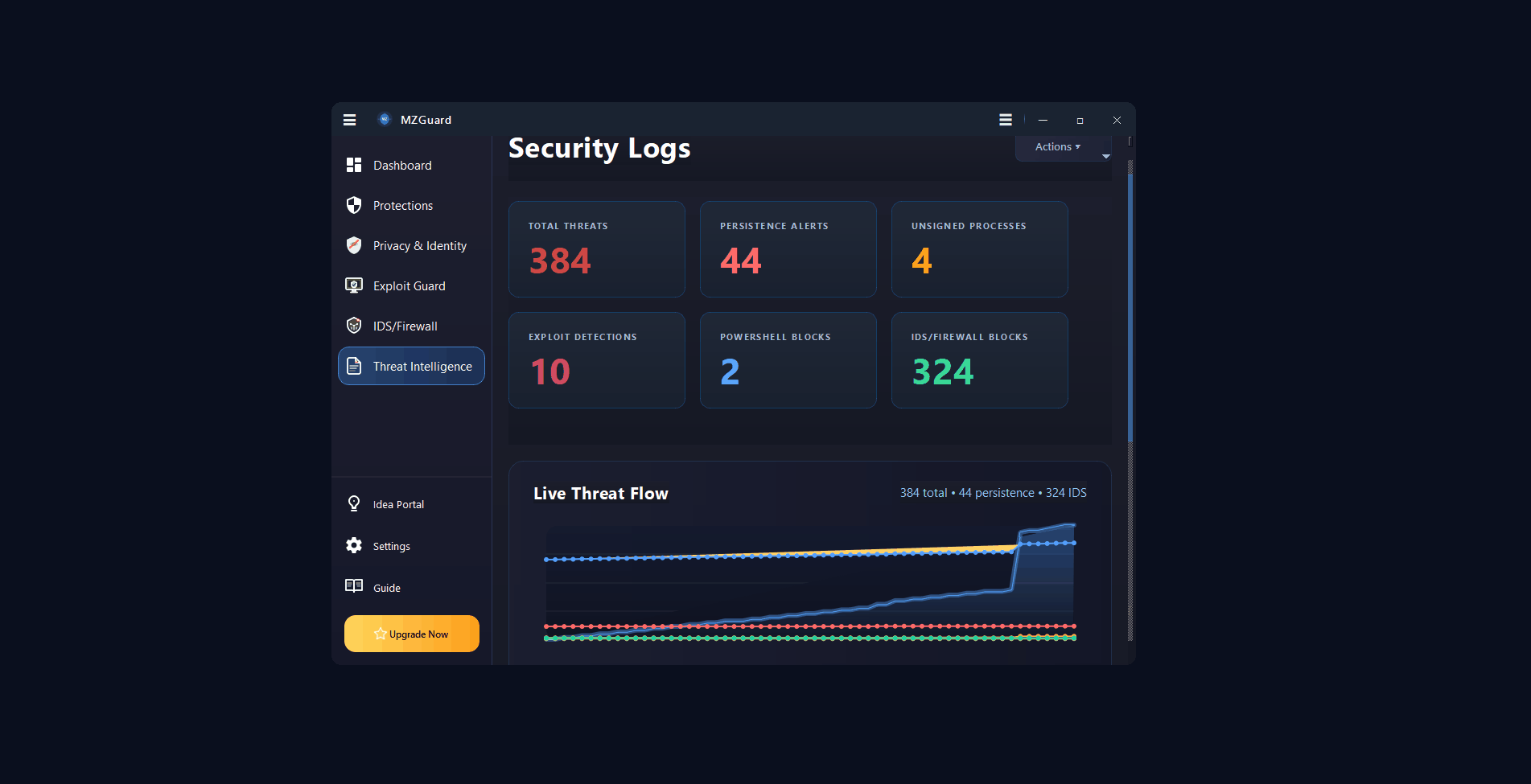Viewport: 1531px width, 784px height.
Task: Open the title bar menu lines
Action: [x=1006, y=120]
